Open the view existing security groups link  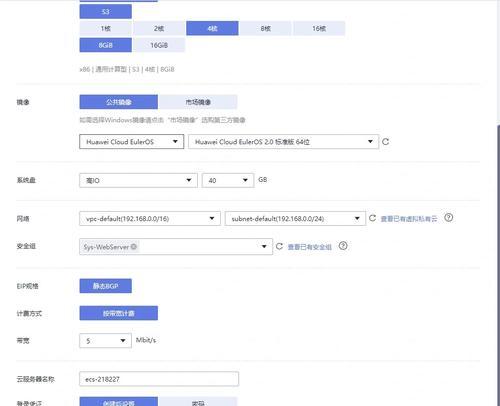(x=310, y=247)
